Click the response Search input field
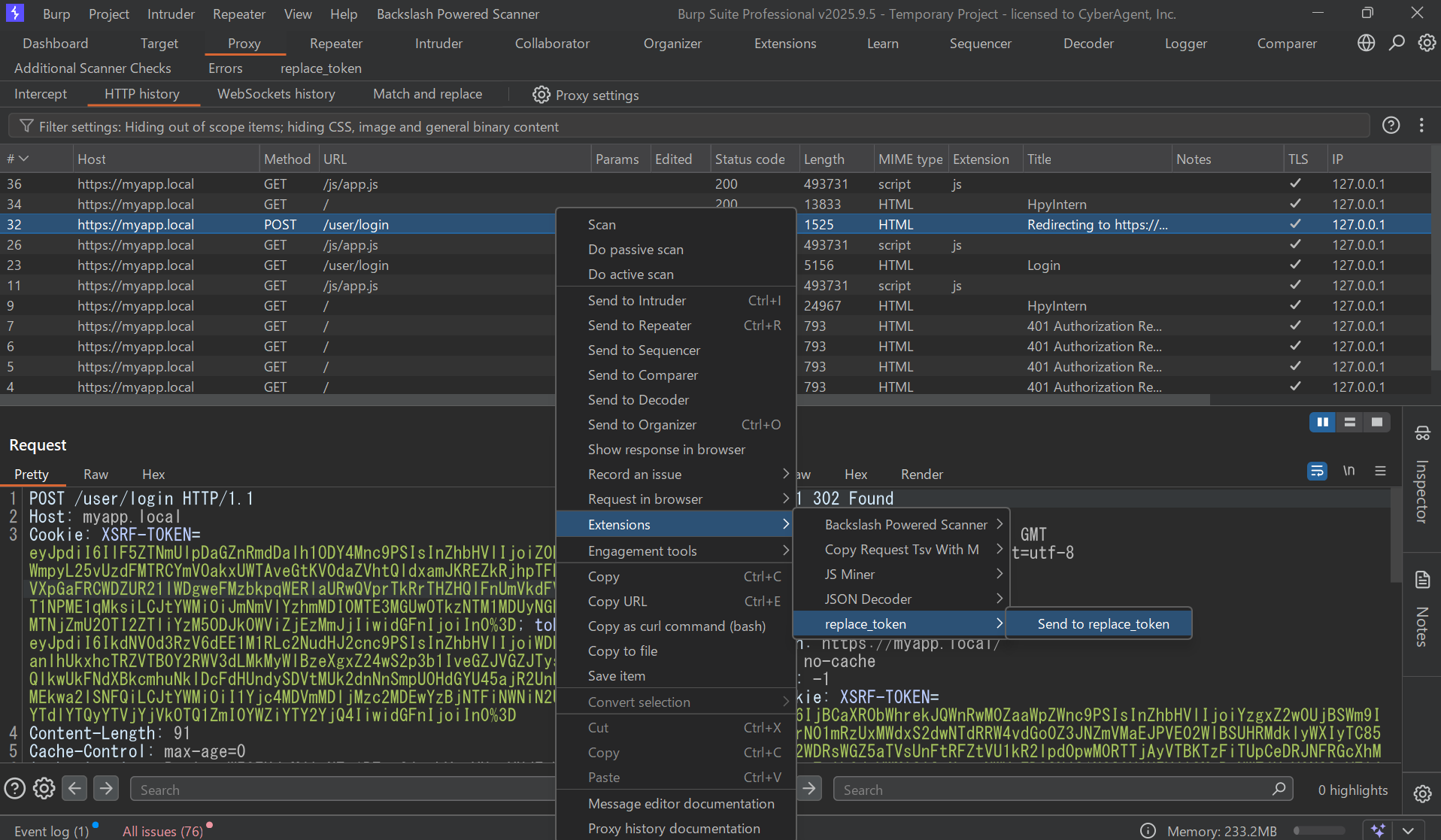This screenshot has height=840, width=1441. click(x=1053, y=790)
